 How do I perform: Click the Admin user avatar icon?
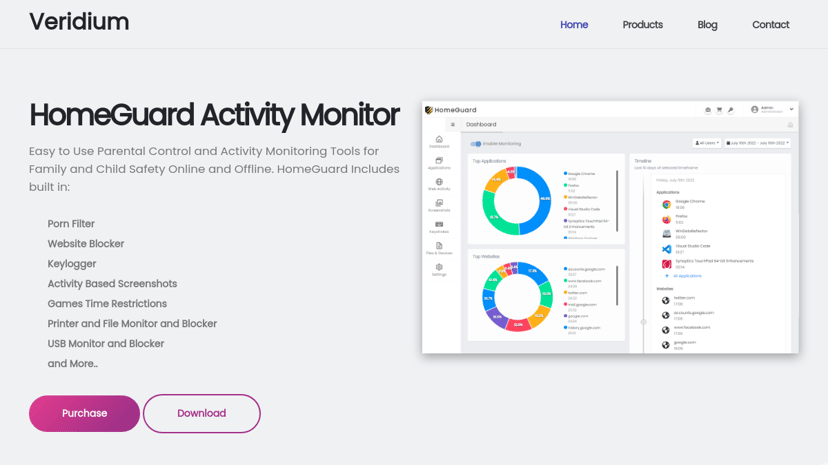point(755,109)
